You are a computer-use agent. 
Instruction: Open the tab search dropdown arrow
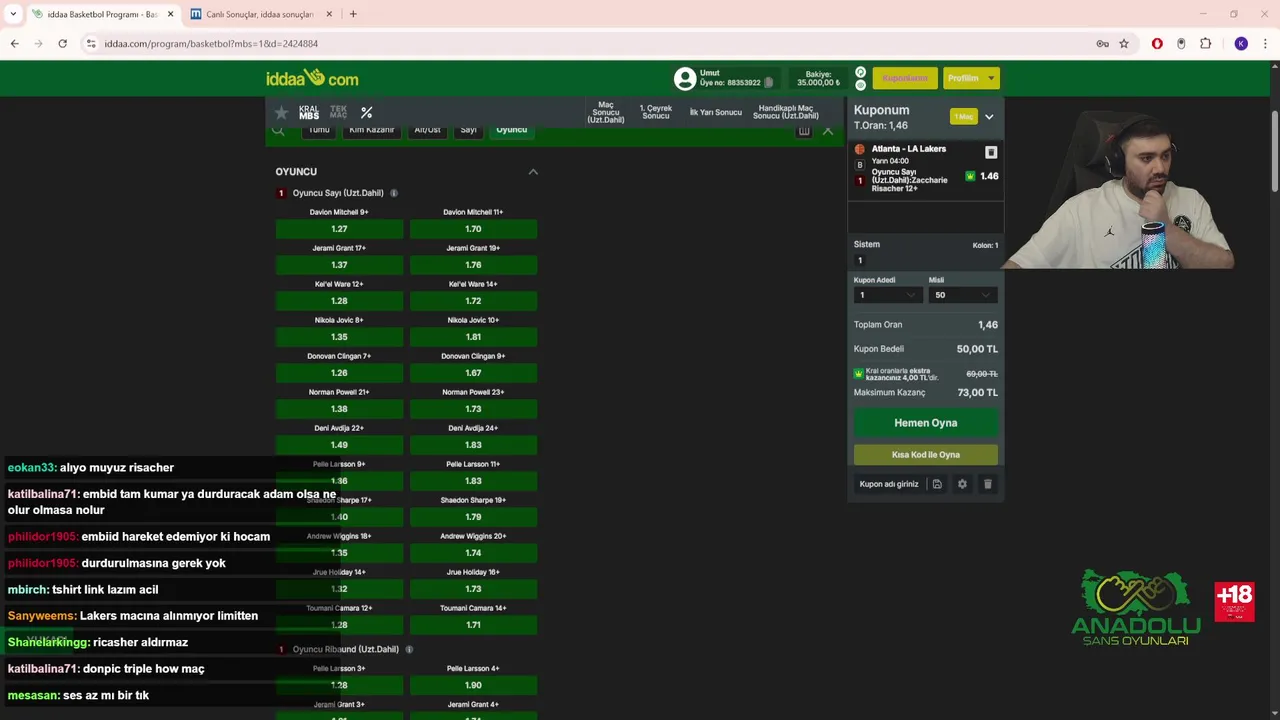click(x=13, y=14)
